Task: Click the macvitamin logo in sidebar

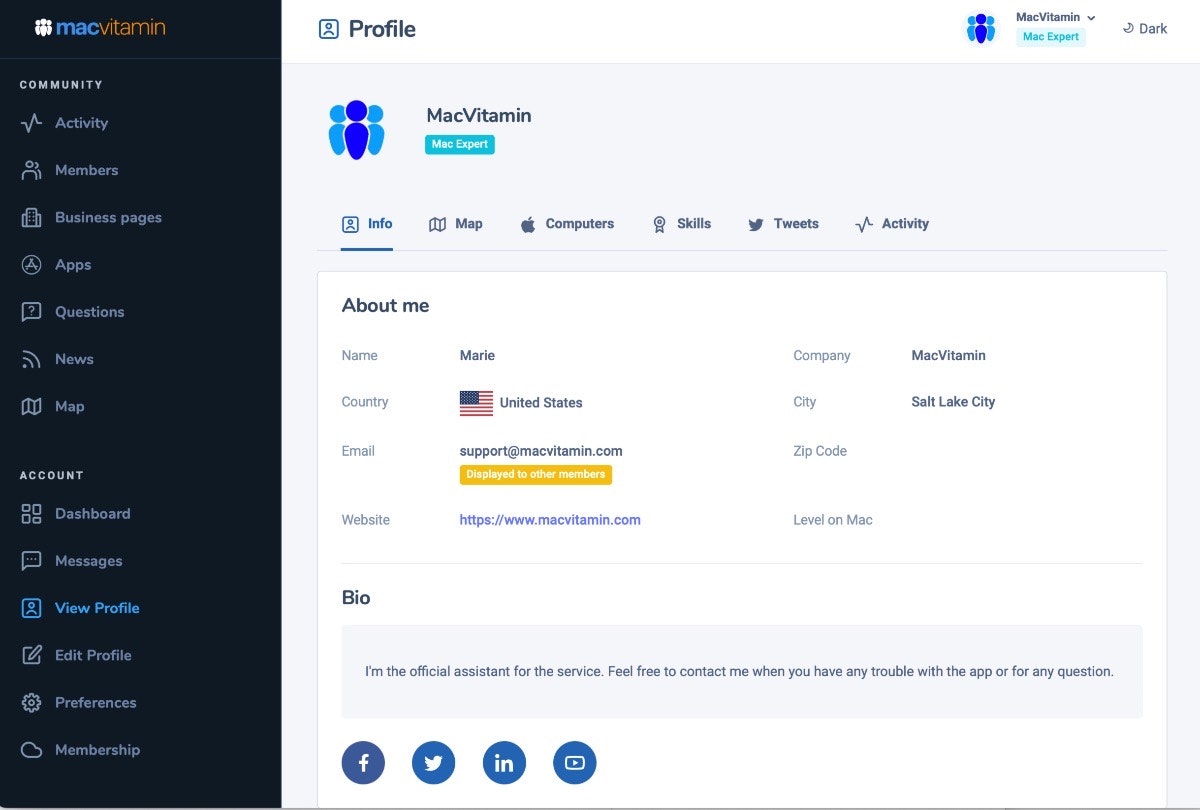Action: coord(100,27)
